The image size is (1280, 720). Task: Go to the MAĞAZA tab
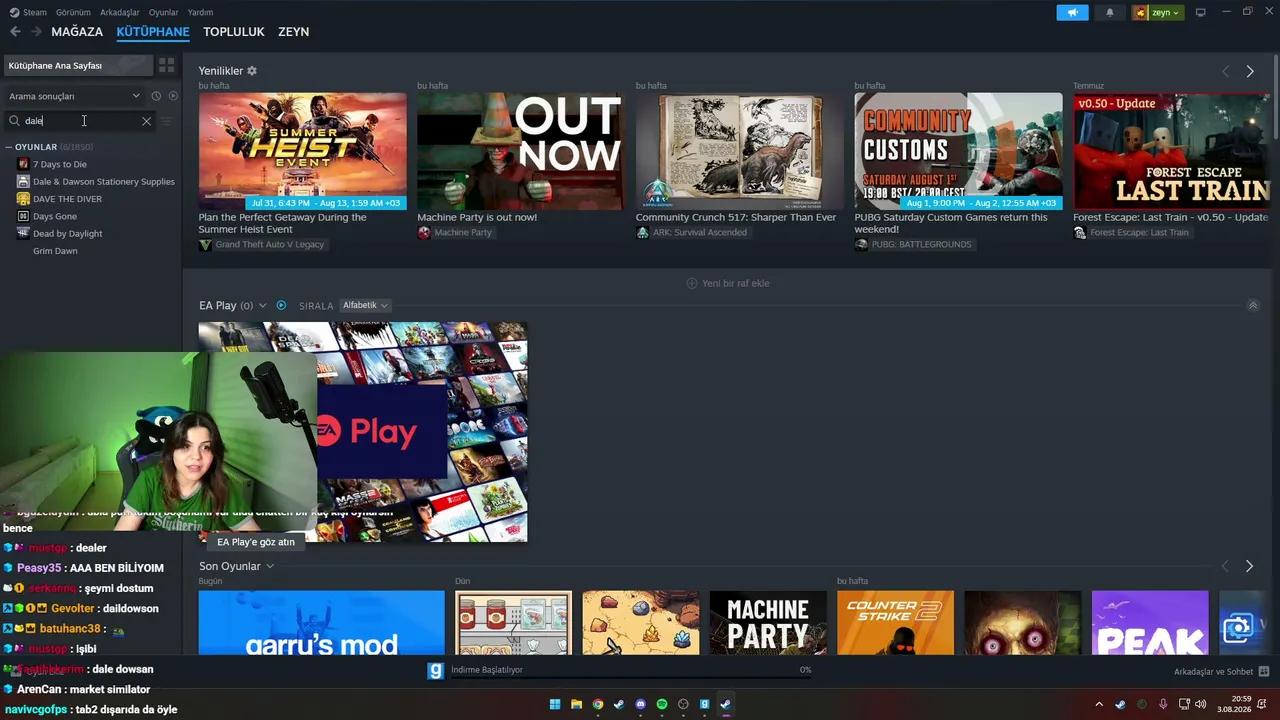coord(77,32)
